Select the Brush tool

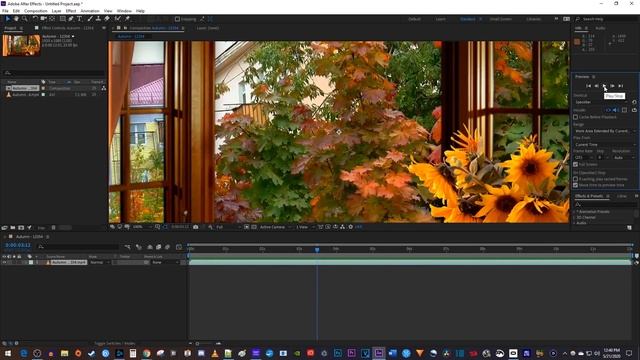tap(90, 19)
